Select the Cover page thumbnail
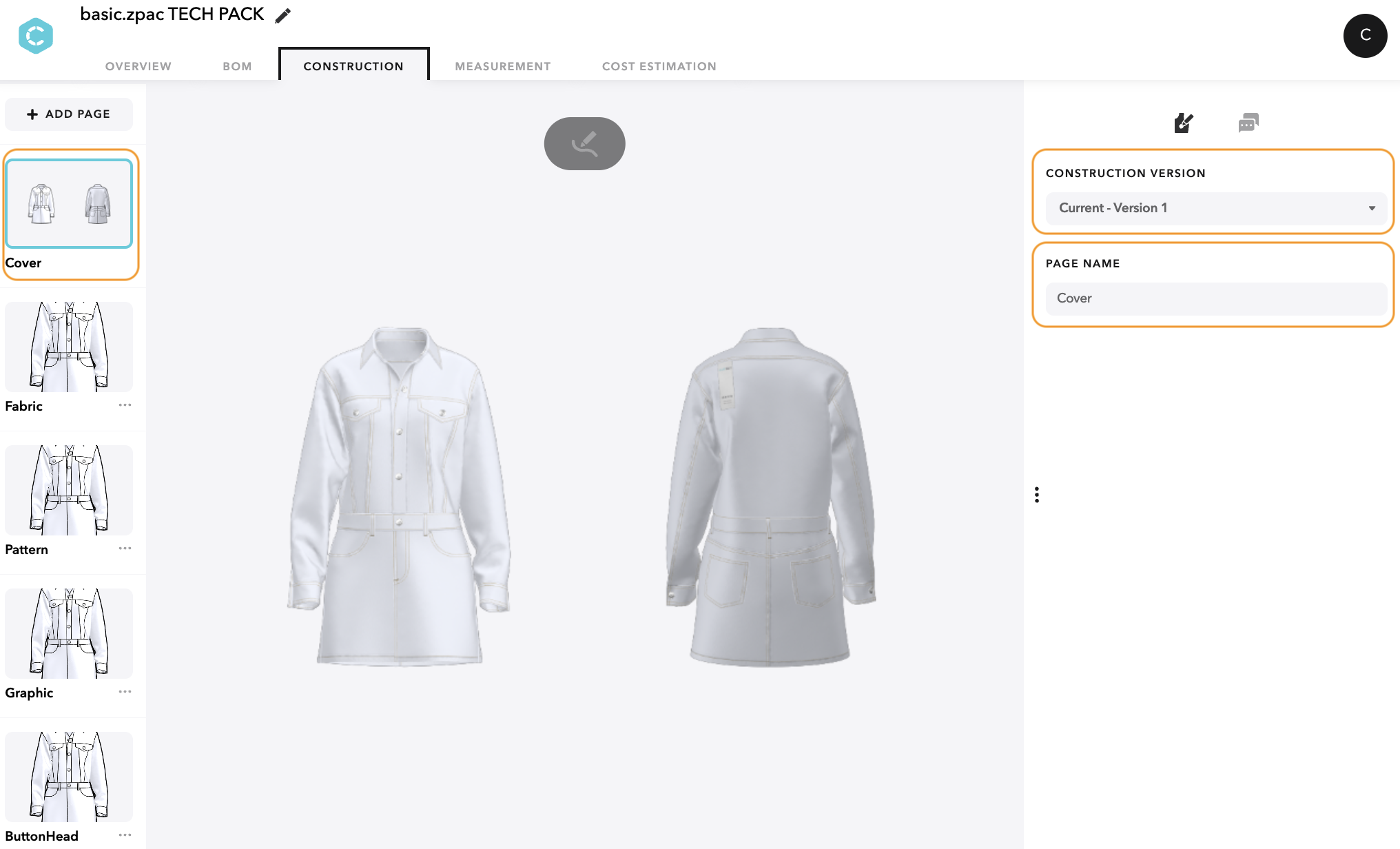 pyautogui.click(x=69, y=203)
